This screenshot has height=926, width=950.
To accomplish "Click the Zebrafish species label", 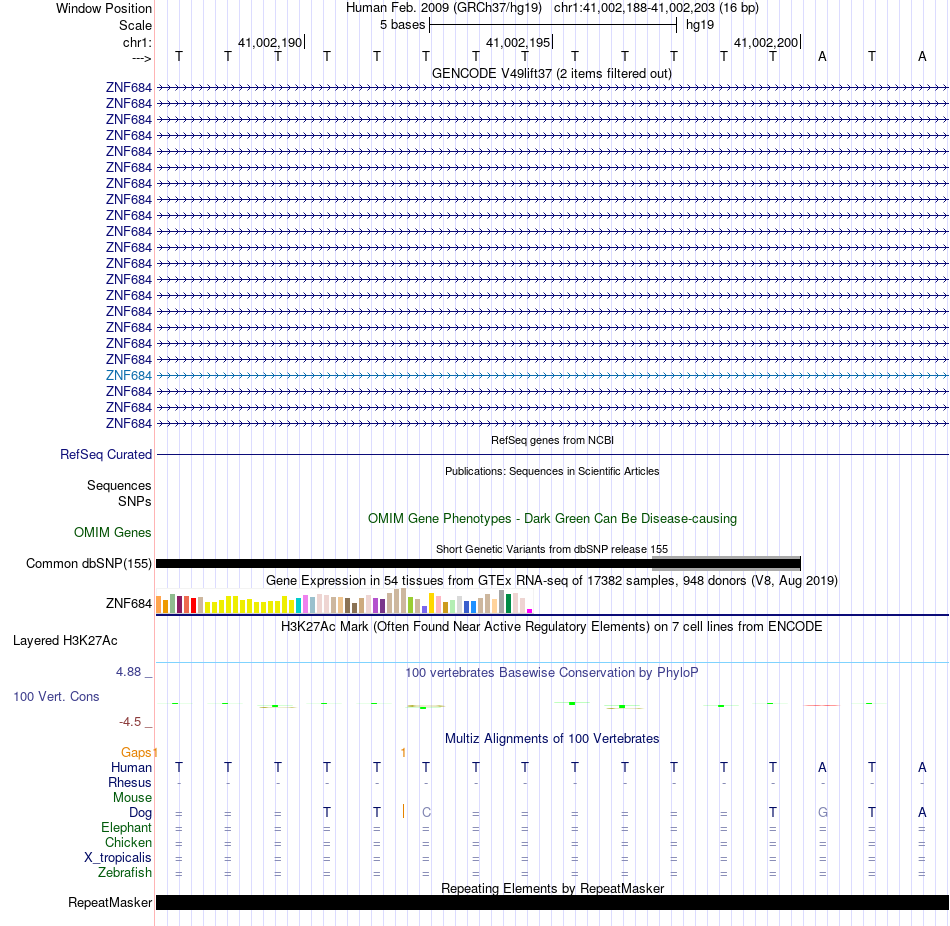I will click(x=125, y=873).
